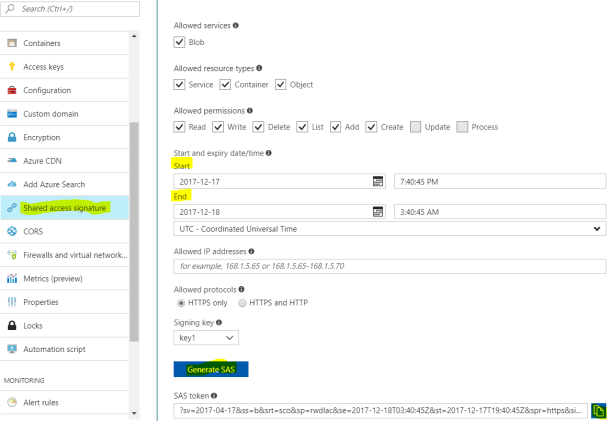Copy the SAS token to clipboard
The width and height of the screenshot is (611, 421).
pyautogui.click(x=599, y=410)
